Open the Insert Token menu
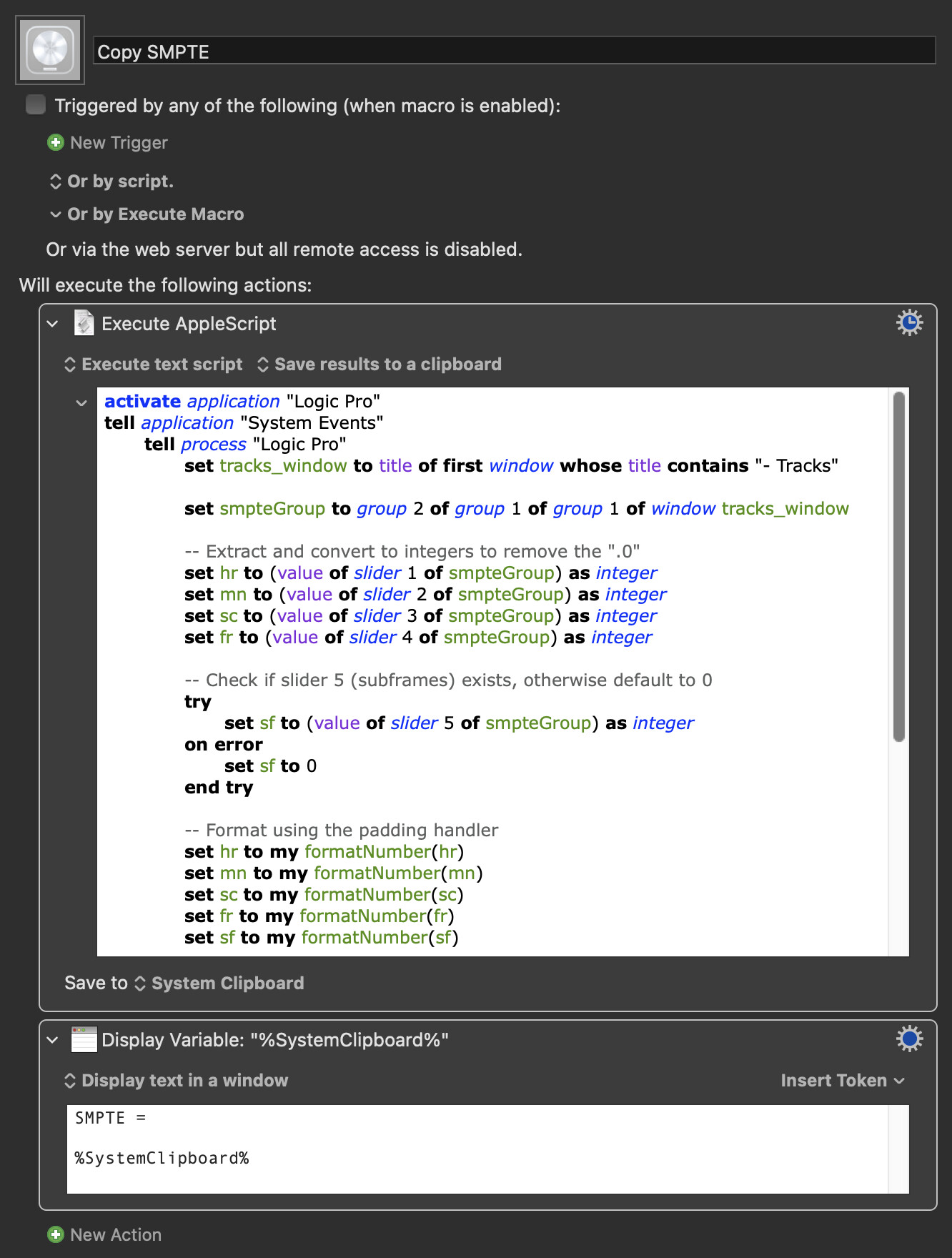Image resolution: width=952 pixels, height=1258 pixels. pos(842,1081)
